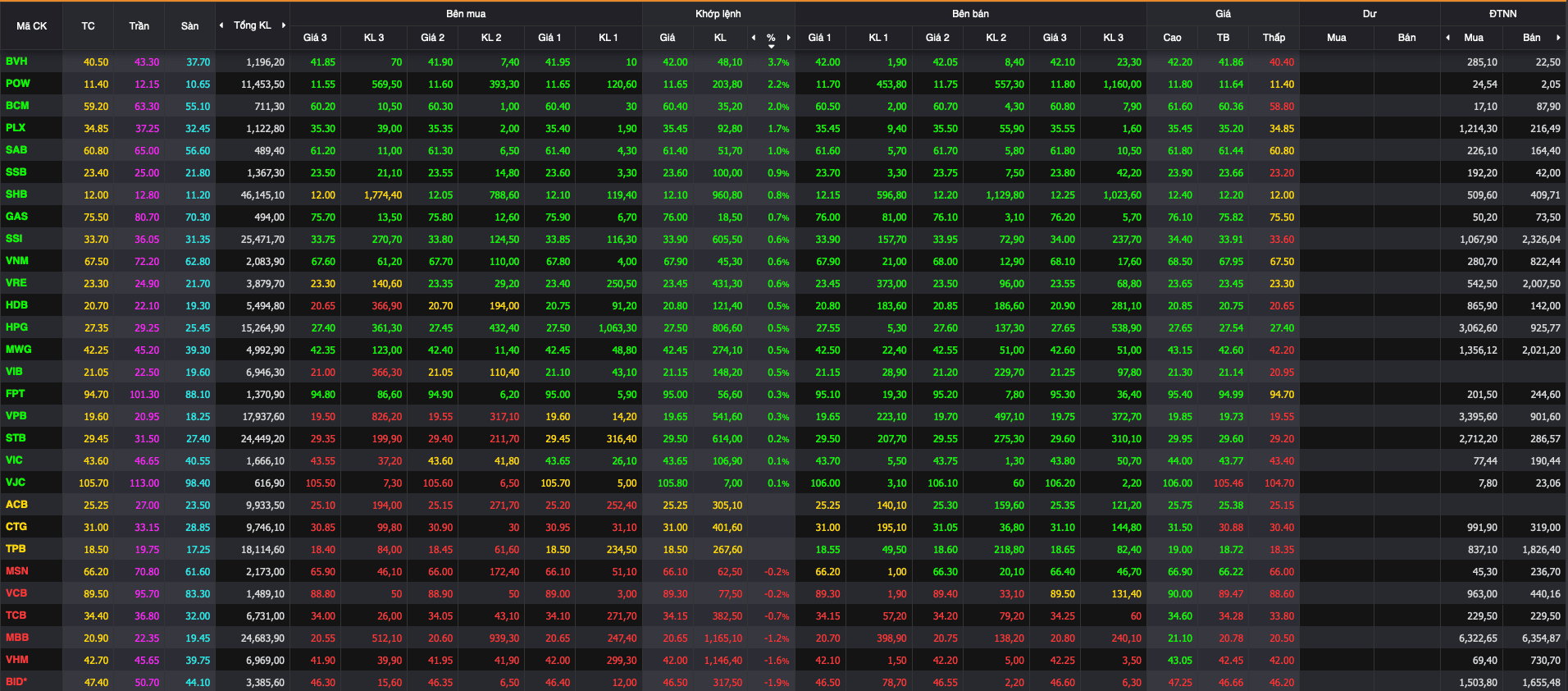Click SHB total volume 46,145,10

pos(262,195)
